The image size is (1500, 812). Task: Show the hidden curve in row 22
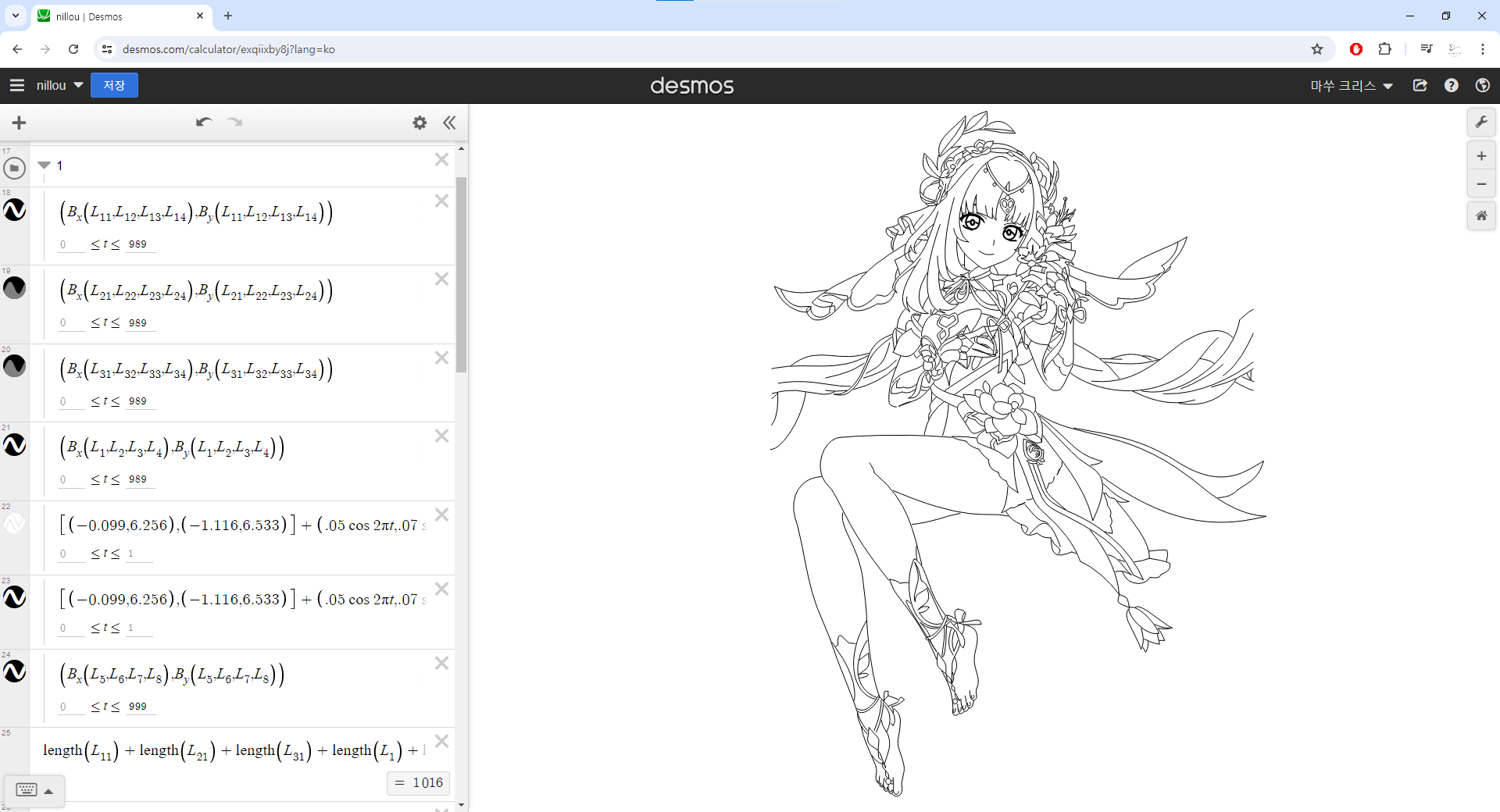click(15, 523)
